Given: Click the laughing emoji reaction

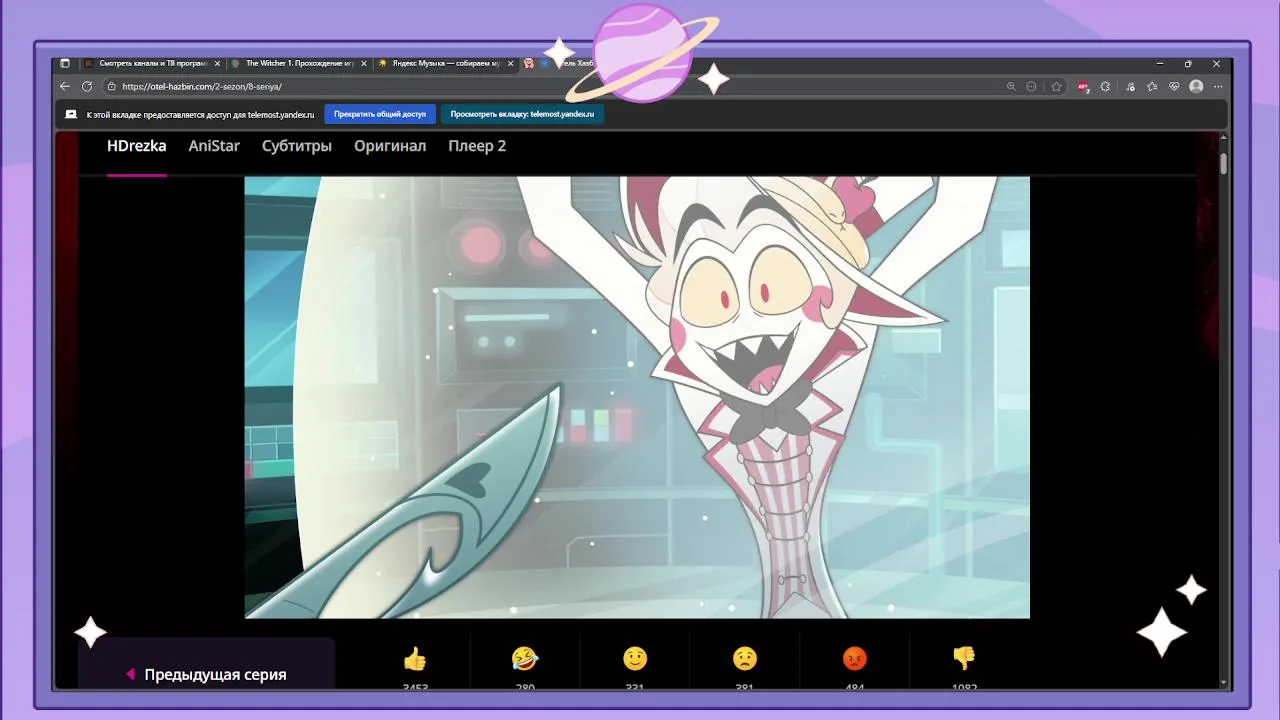Looking at the screenshot, I should click(x=524, y=658).
